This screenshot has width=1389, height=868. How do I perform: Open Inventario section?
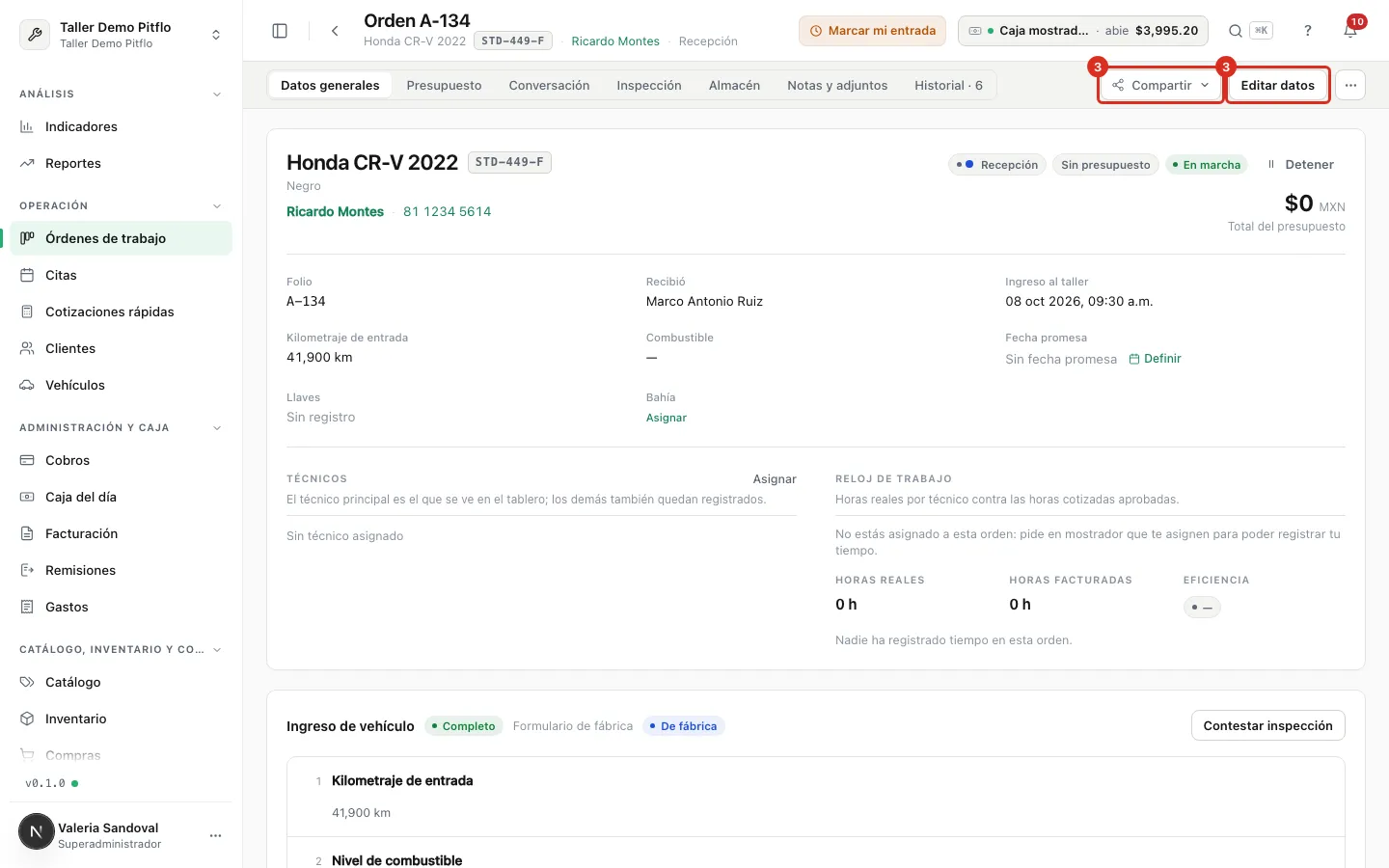[121, 719]
